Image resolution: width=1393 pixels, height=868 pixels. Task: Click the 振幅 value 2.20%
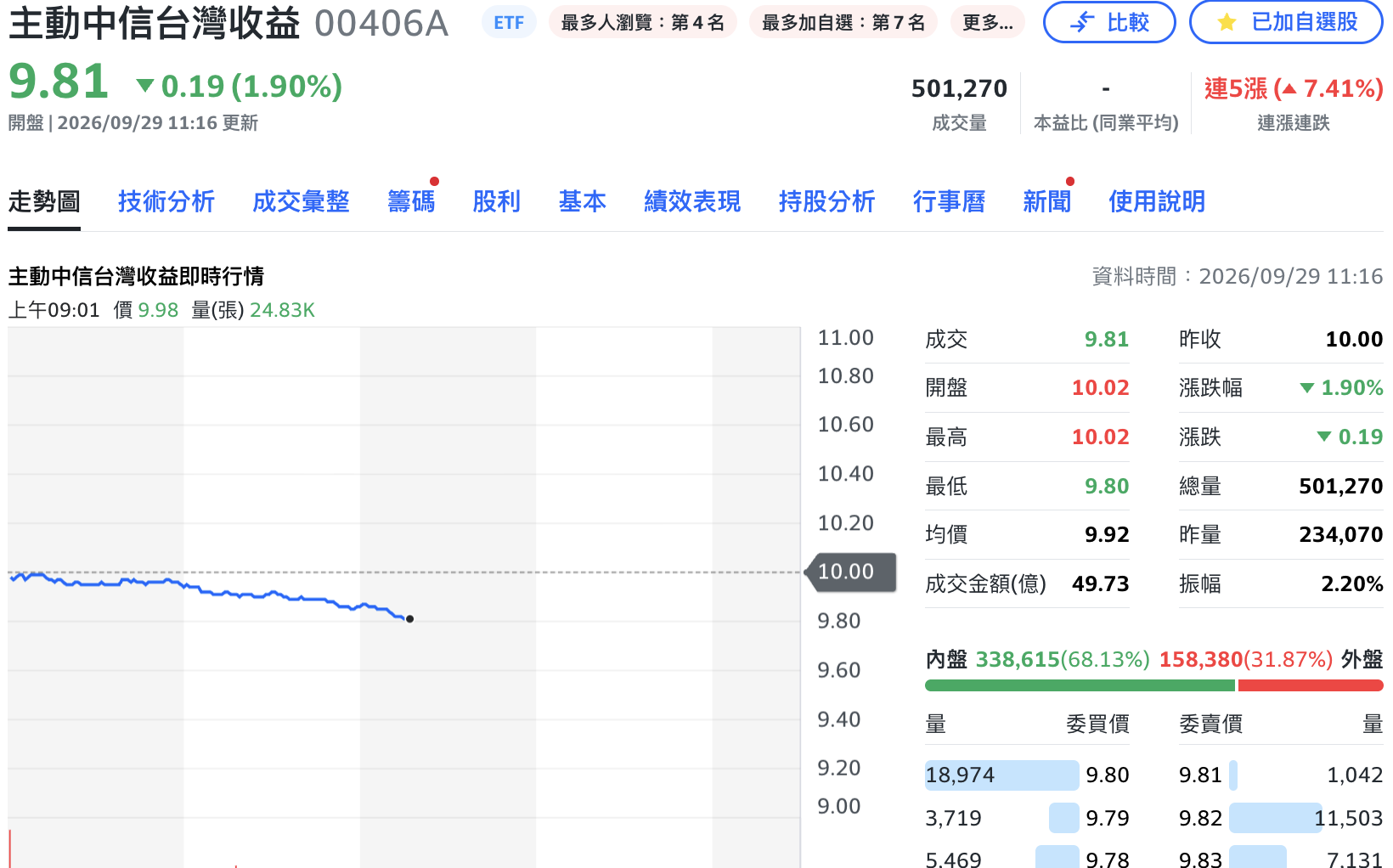pos(1351,584)
